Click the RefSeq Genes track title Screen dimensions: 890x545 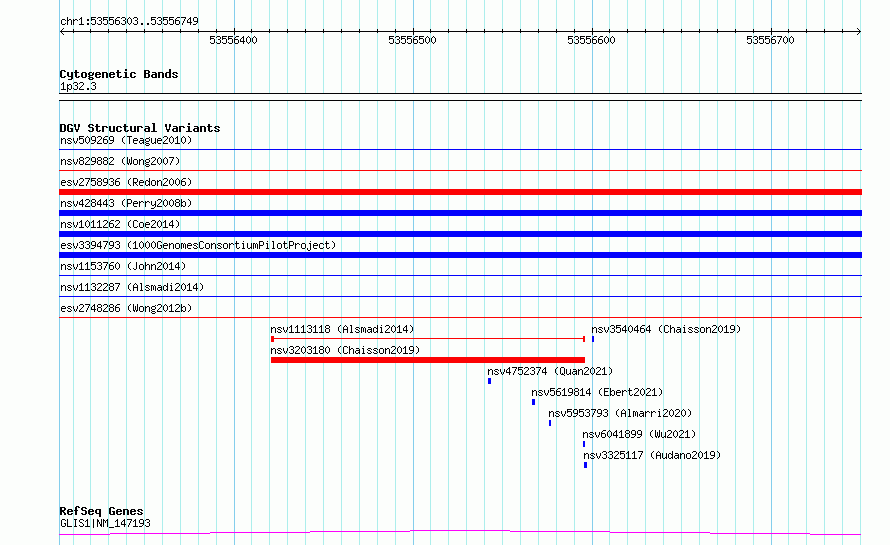tap(102, 511)
